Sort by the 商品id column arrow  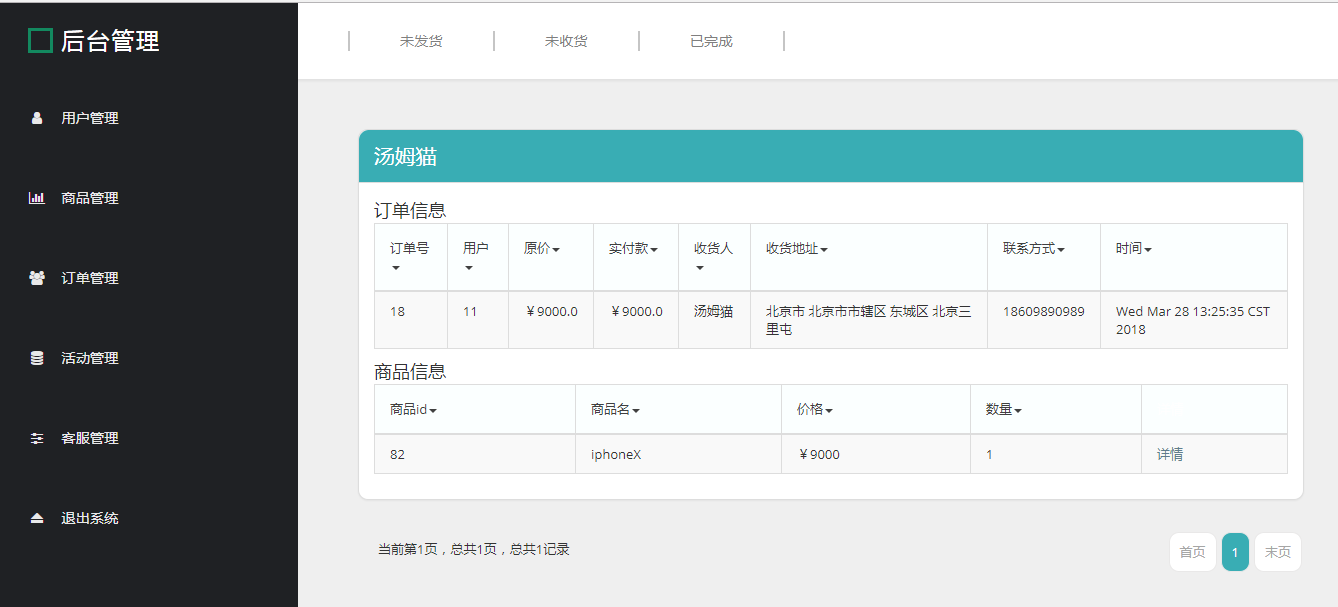(x=433, y=411)
